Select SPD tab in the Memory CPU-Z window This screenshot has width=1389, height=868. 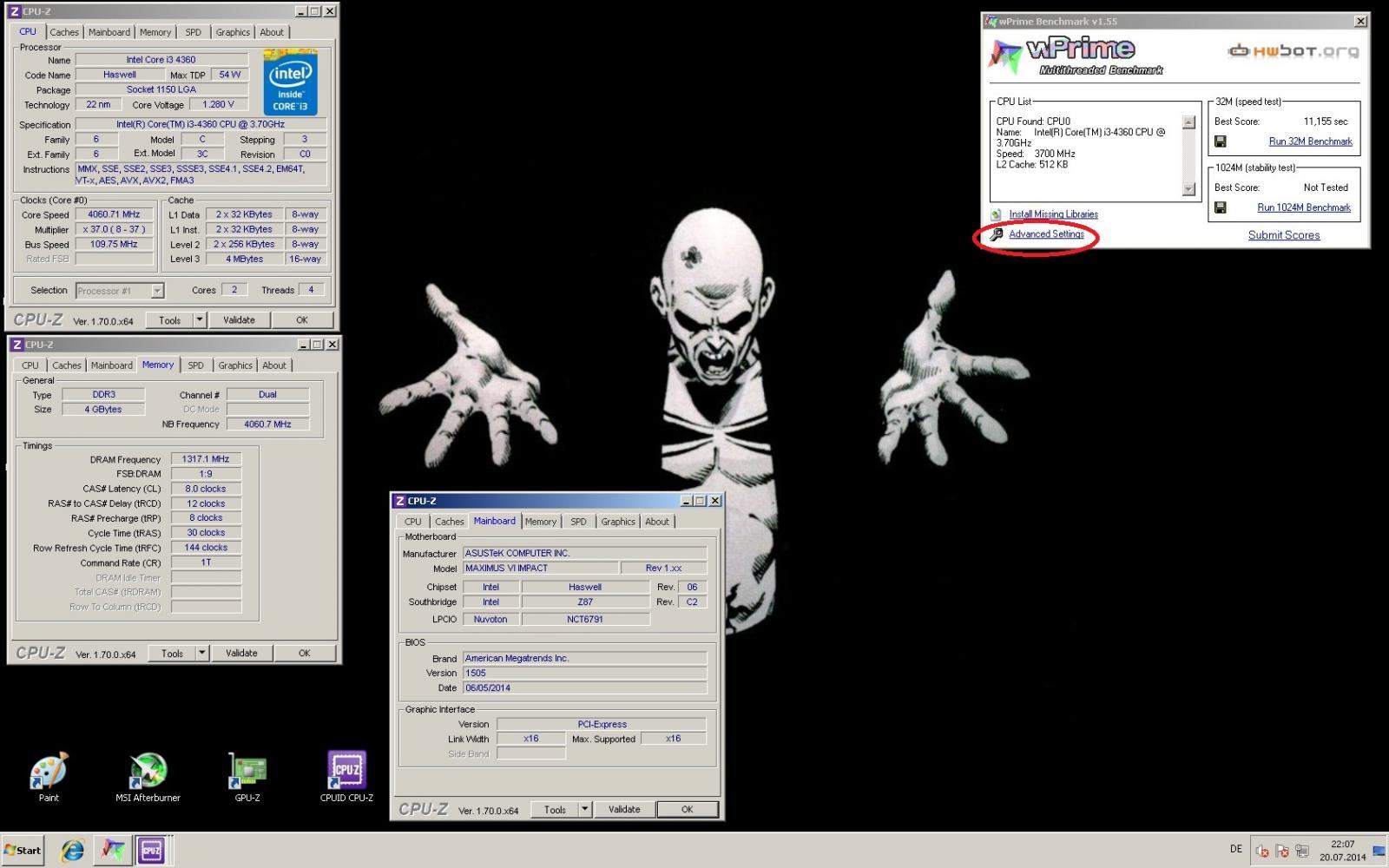coord(196,365)
